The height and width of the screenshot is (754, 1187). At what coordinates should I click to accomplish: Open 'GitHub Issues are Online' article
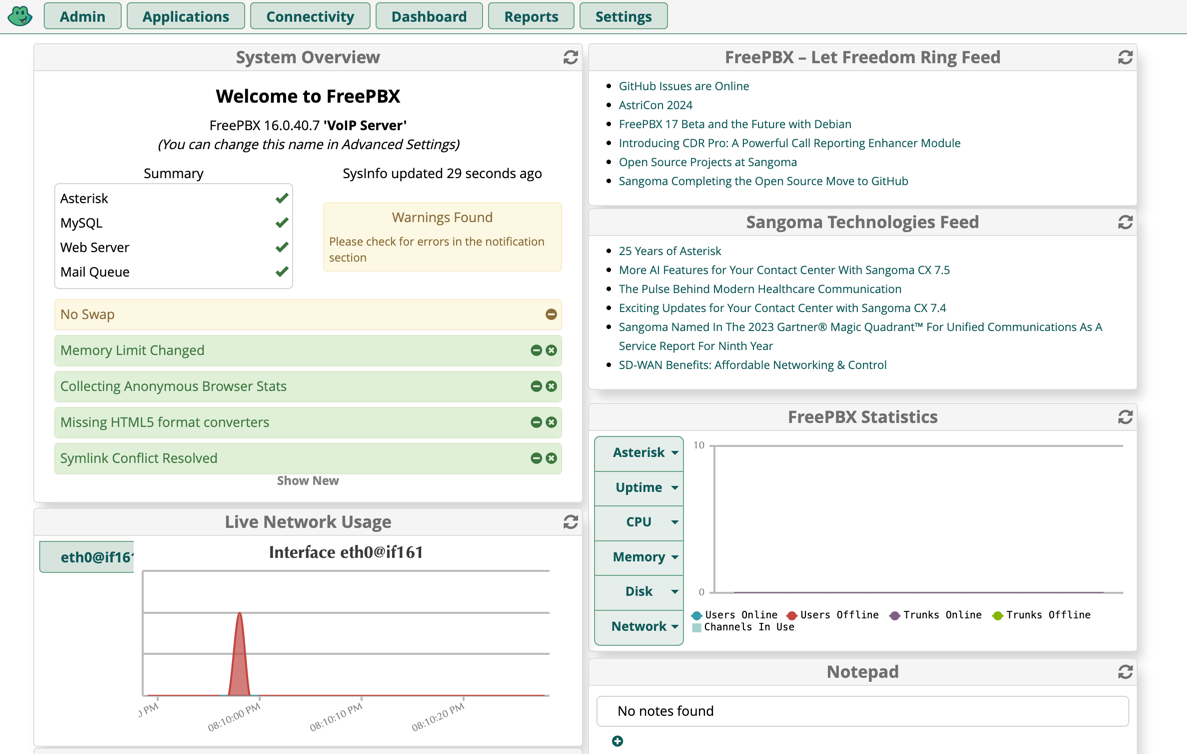point(684,86)
